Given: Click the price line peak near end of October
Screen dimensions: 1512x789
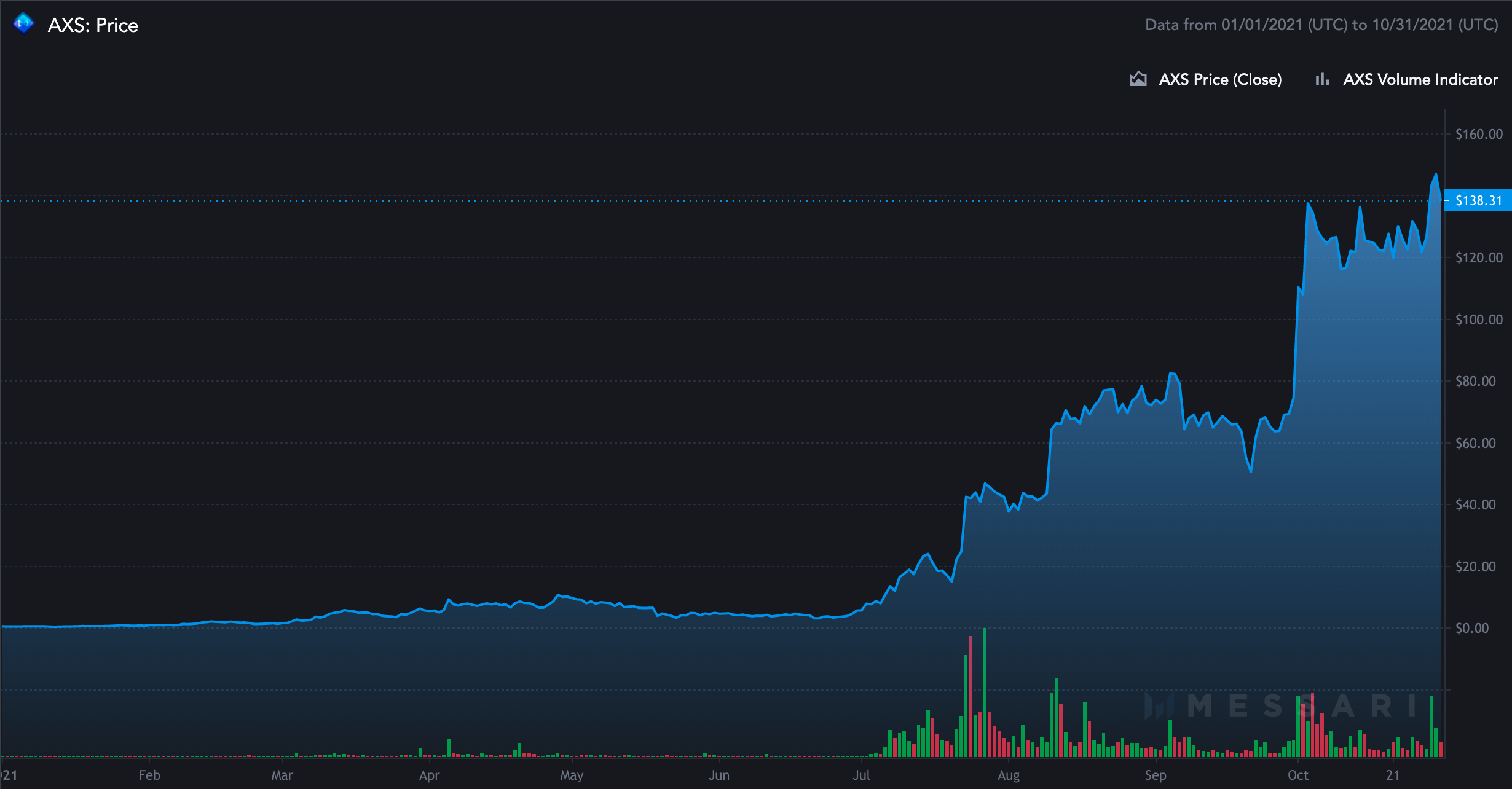Looking at the screenshot, I should (1436, 175).
